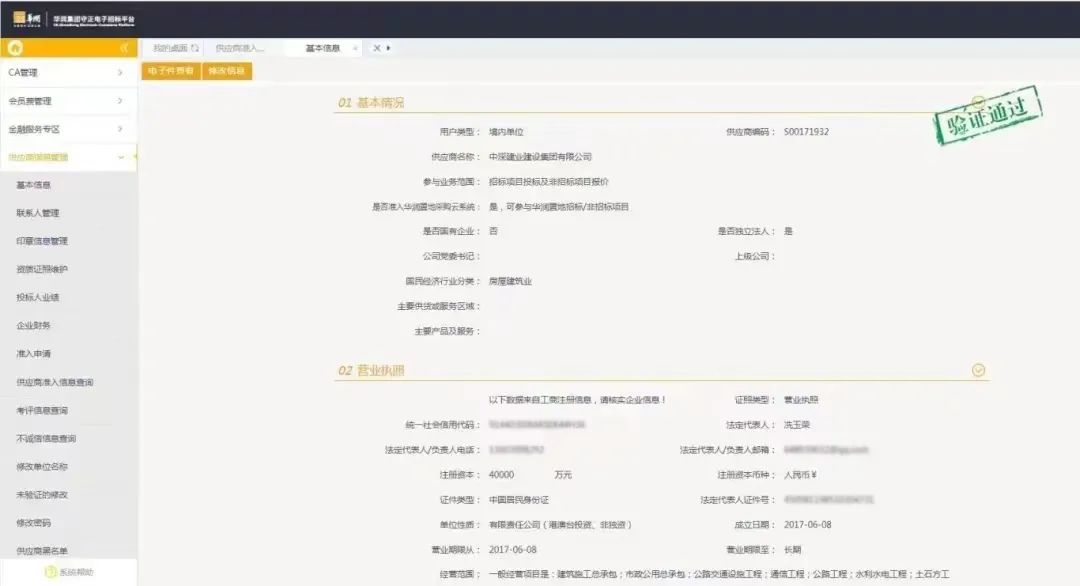Click the tab list arrow icon
Viewport: 1080px width, 586px height.
pyautogui.click(x=388, y=48)
